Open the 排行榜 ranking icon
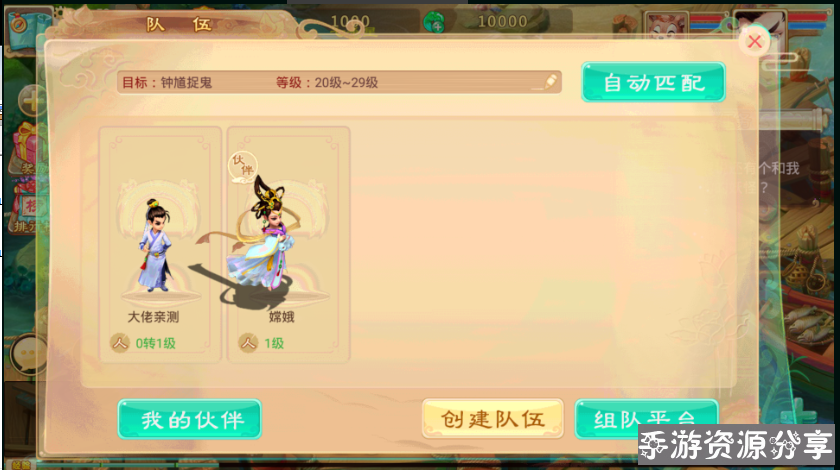840x470 pixels. coord(27,213)
